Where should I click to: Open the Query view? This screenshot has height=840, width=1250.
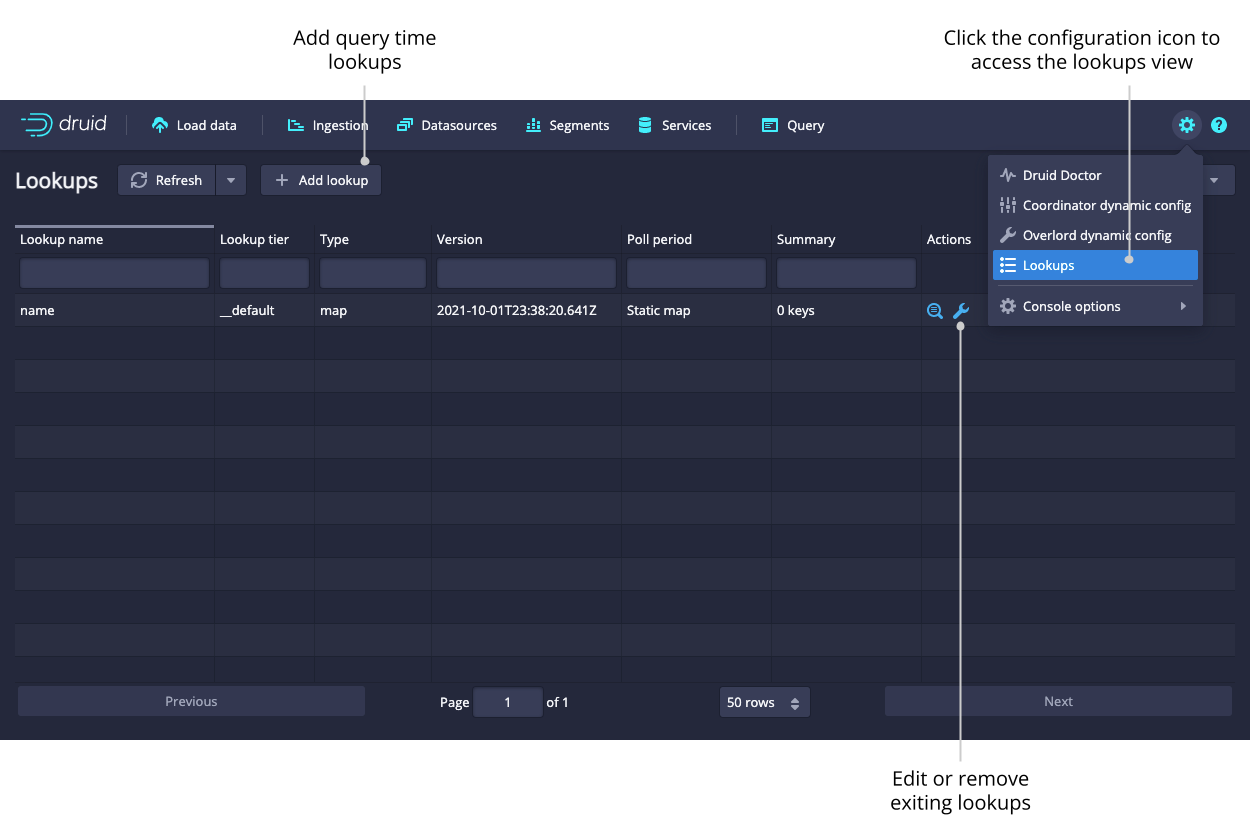coord(792,125)
